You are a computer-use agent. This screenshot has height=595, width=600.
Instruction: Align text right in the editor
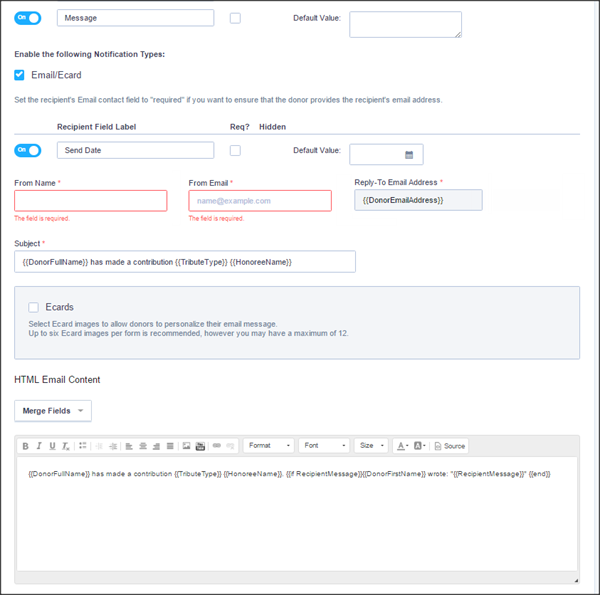pos(156,446)
